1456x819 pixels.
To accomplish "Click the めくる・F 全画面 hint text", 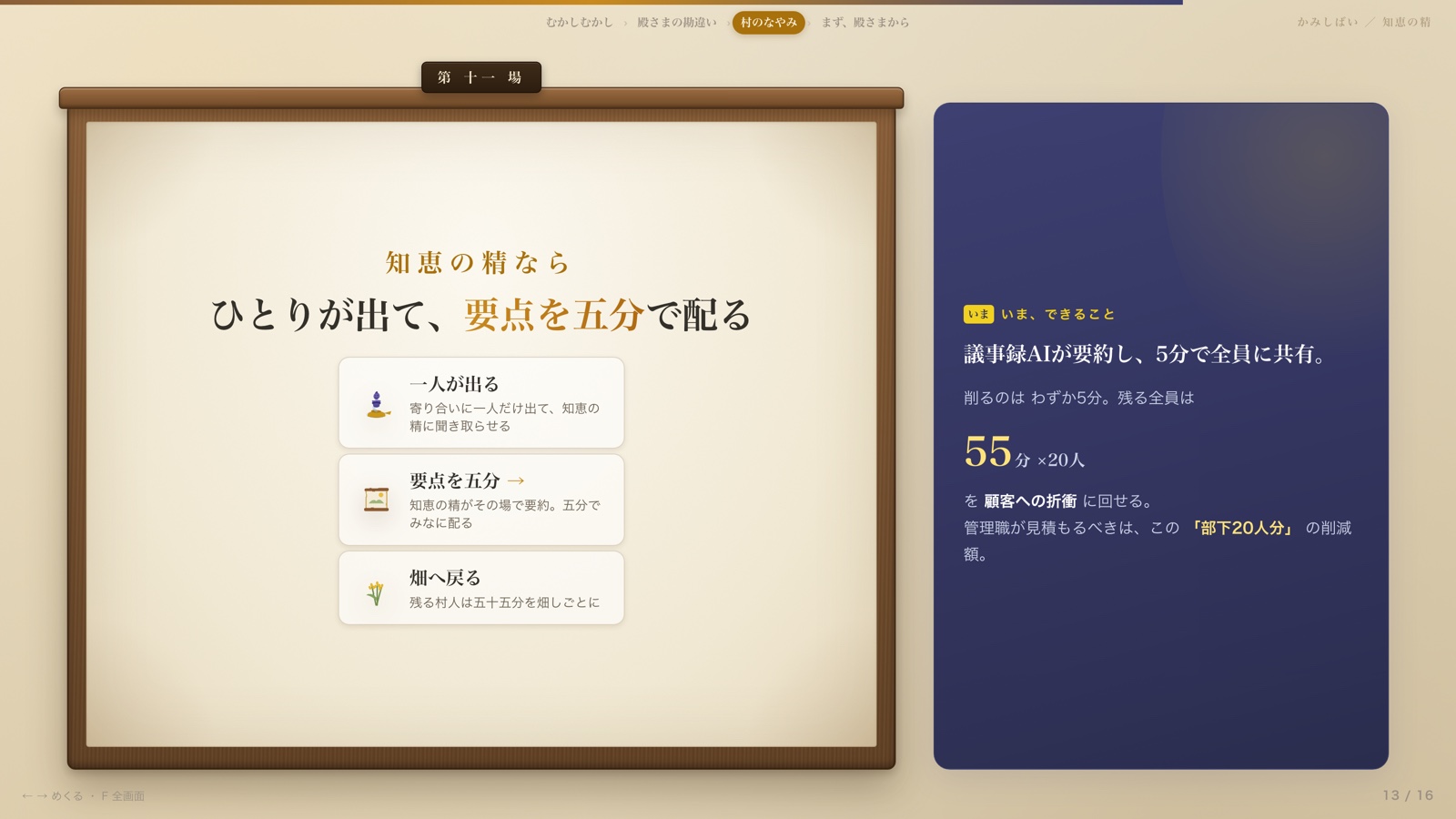I will (x=83, y=796).
